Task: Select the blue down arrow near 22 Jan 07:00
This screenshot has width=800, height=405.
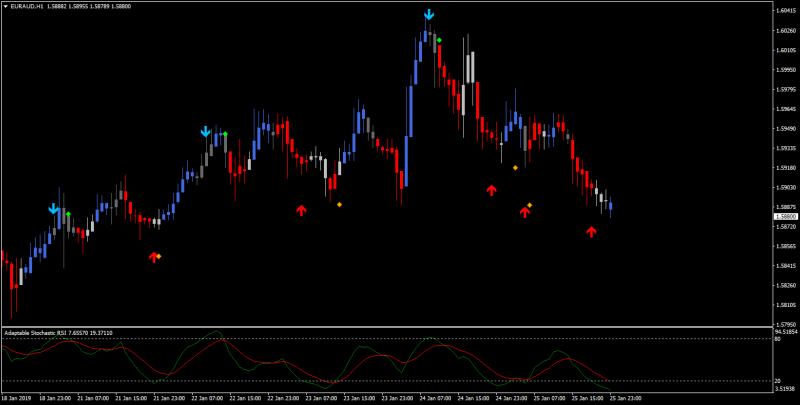Action: tap(206, 132)
